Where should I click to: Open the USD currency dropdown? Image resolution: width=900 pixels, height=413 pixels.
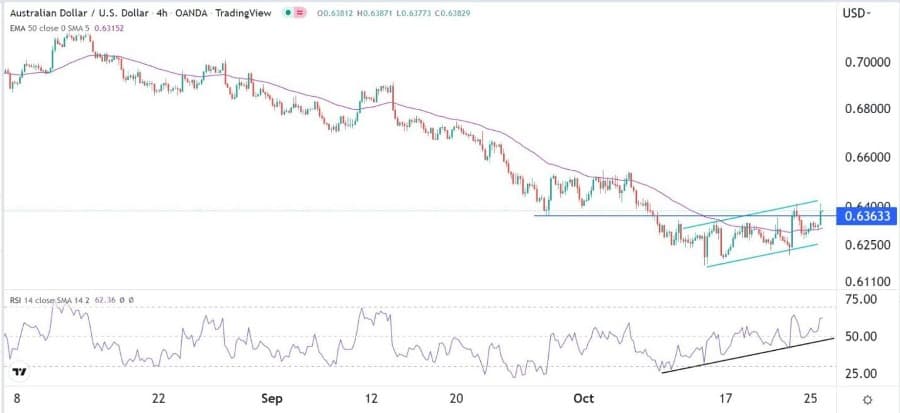(856, 13)
